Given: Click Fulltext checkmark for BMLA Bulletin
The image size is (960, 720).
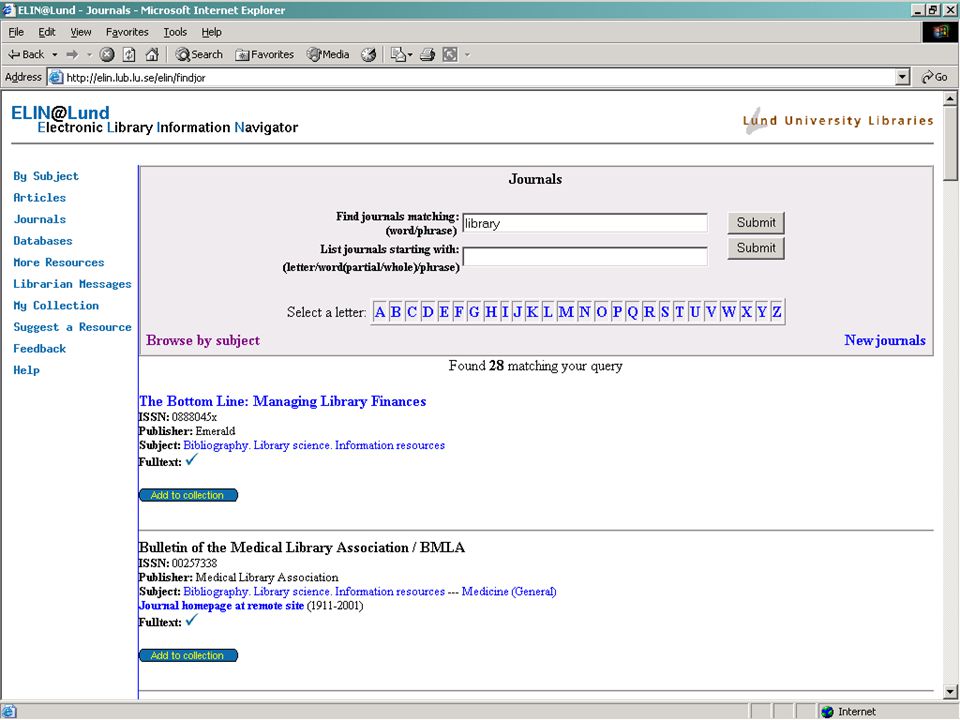Looking at the screenshot, I should point(192,620).
